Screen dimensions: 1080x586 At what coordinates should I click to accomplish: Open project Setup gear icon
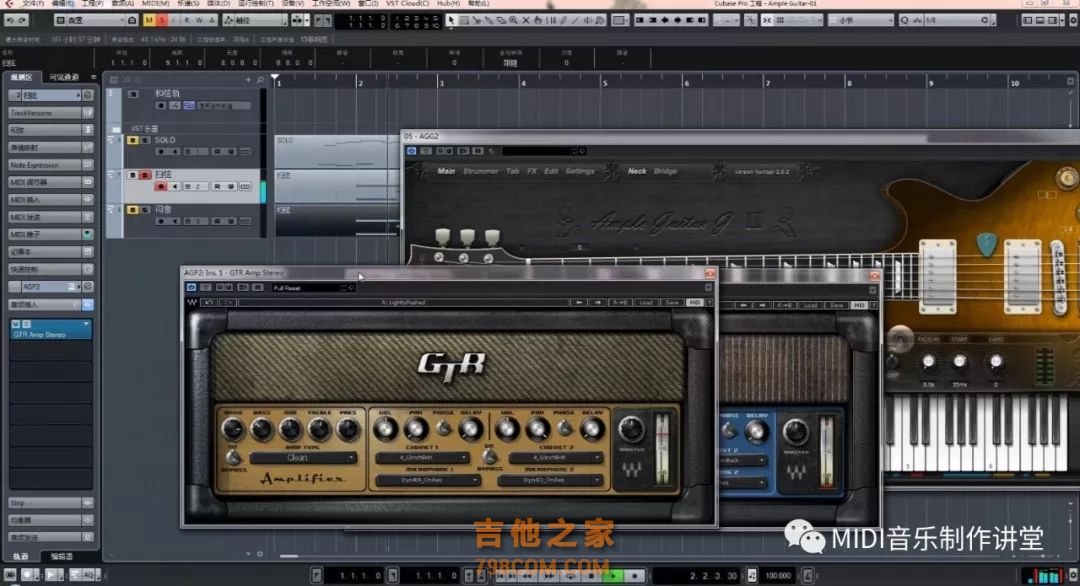(x=1073, y=20)
